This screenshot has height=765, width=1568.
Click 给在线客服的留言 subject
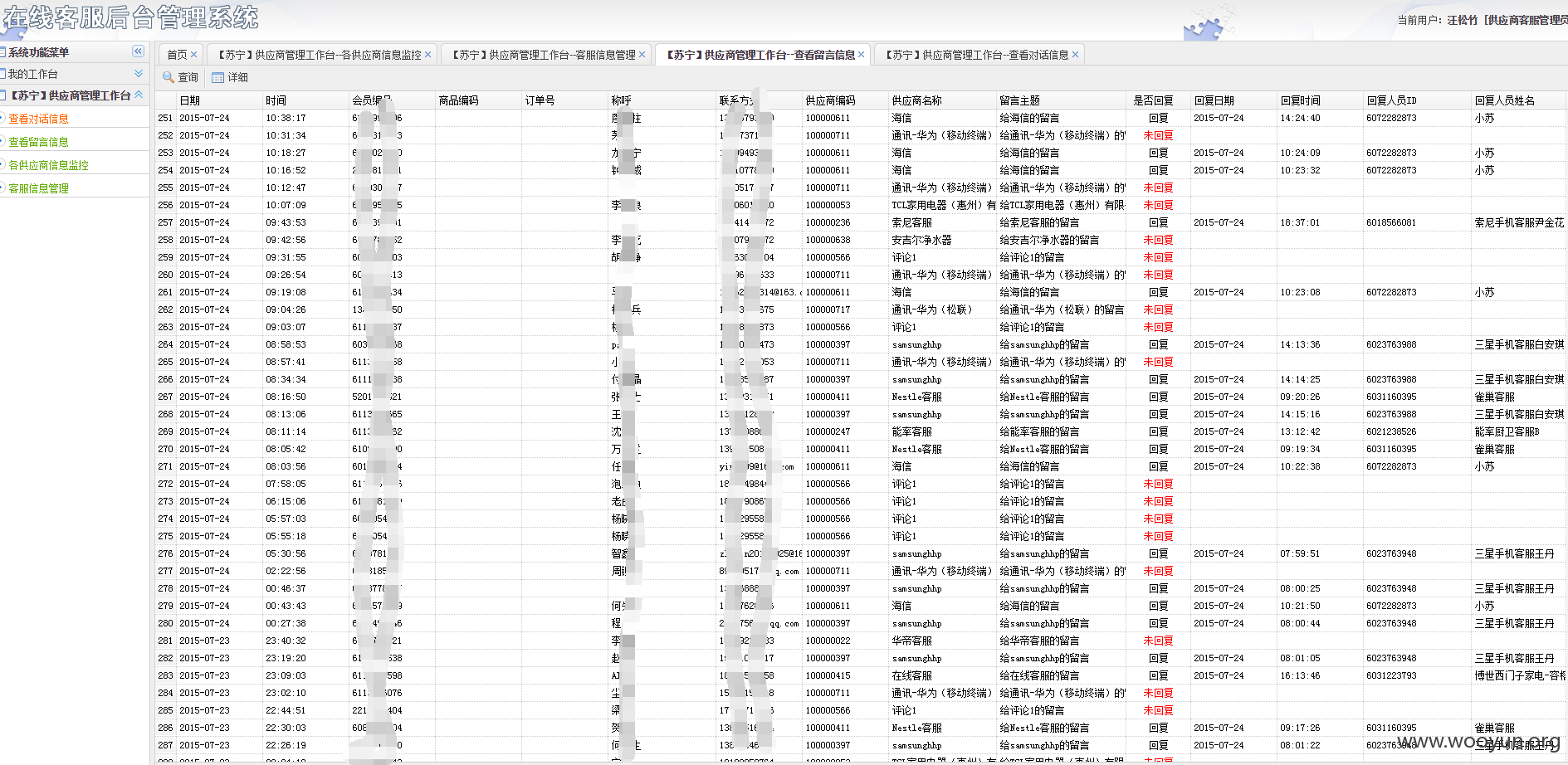pos(1039,675)
